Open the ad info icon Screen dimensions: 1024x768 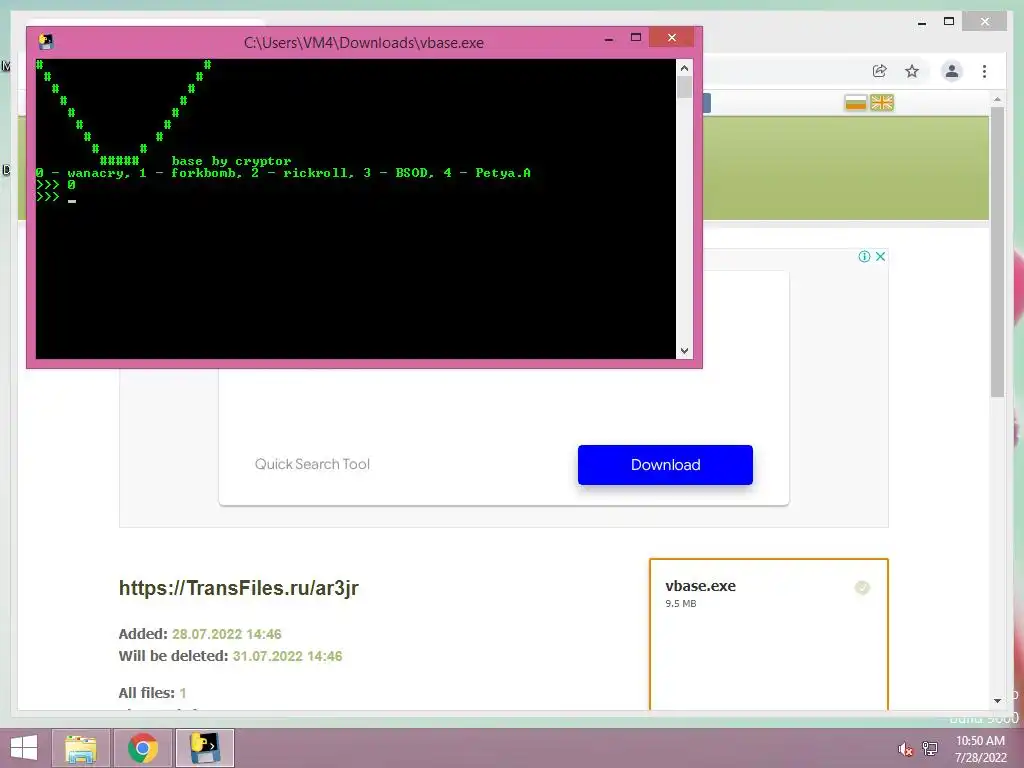pos(864,256)
